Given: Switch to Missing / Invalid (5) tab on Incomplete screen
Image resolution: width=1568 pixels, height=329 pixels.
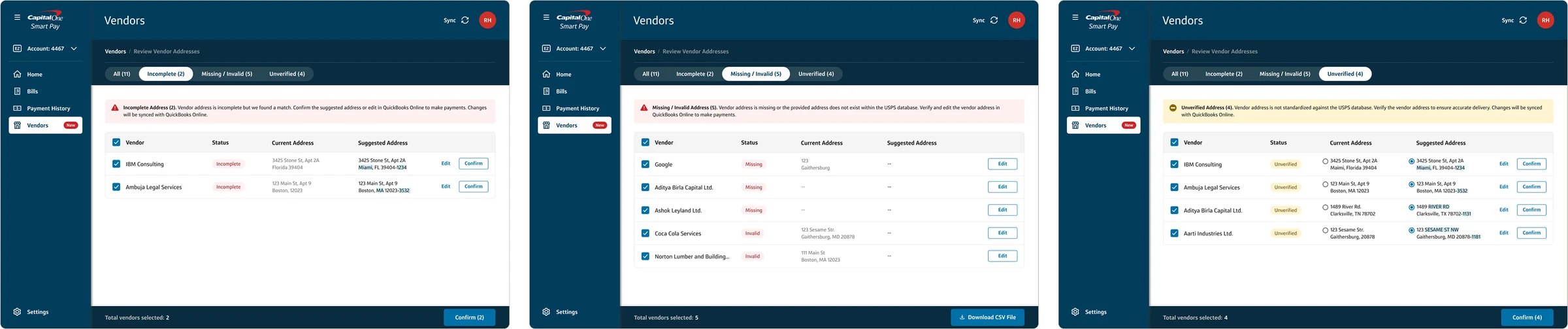Looking at the screenshot, I should pyautogui.click(x=227, y=74).
